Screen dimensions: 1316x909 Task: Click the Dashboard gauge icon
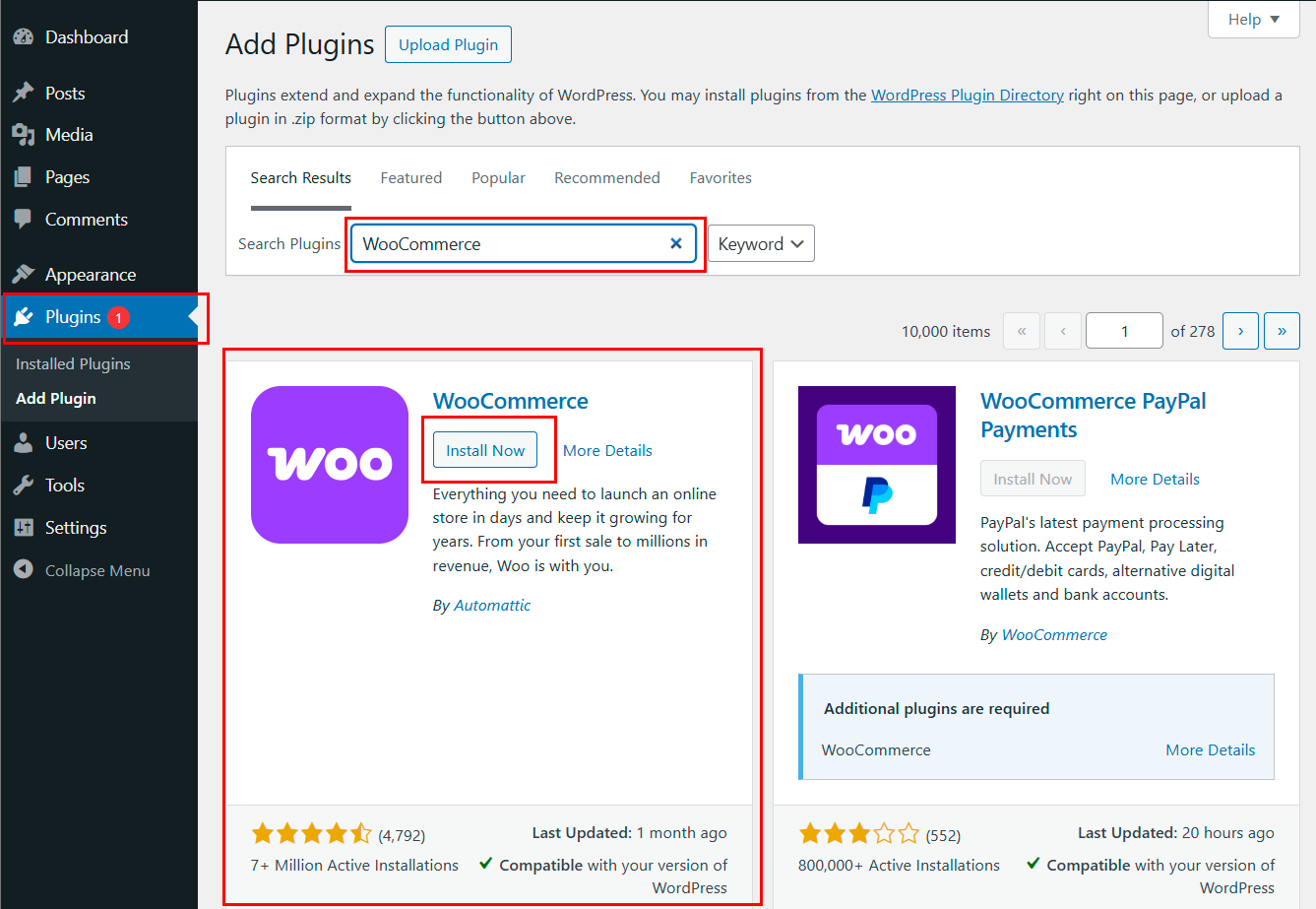24,37
